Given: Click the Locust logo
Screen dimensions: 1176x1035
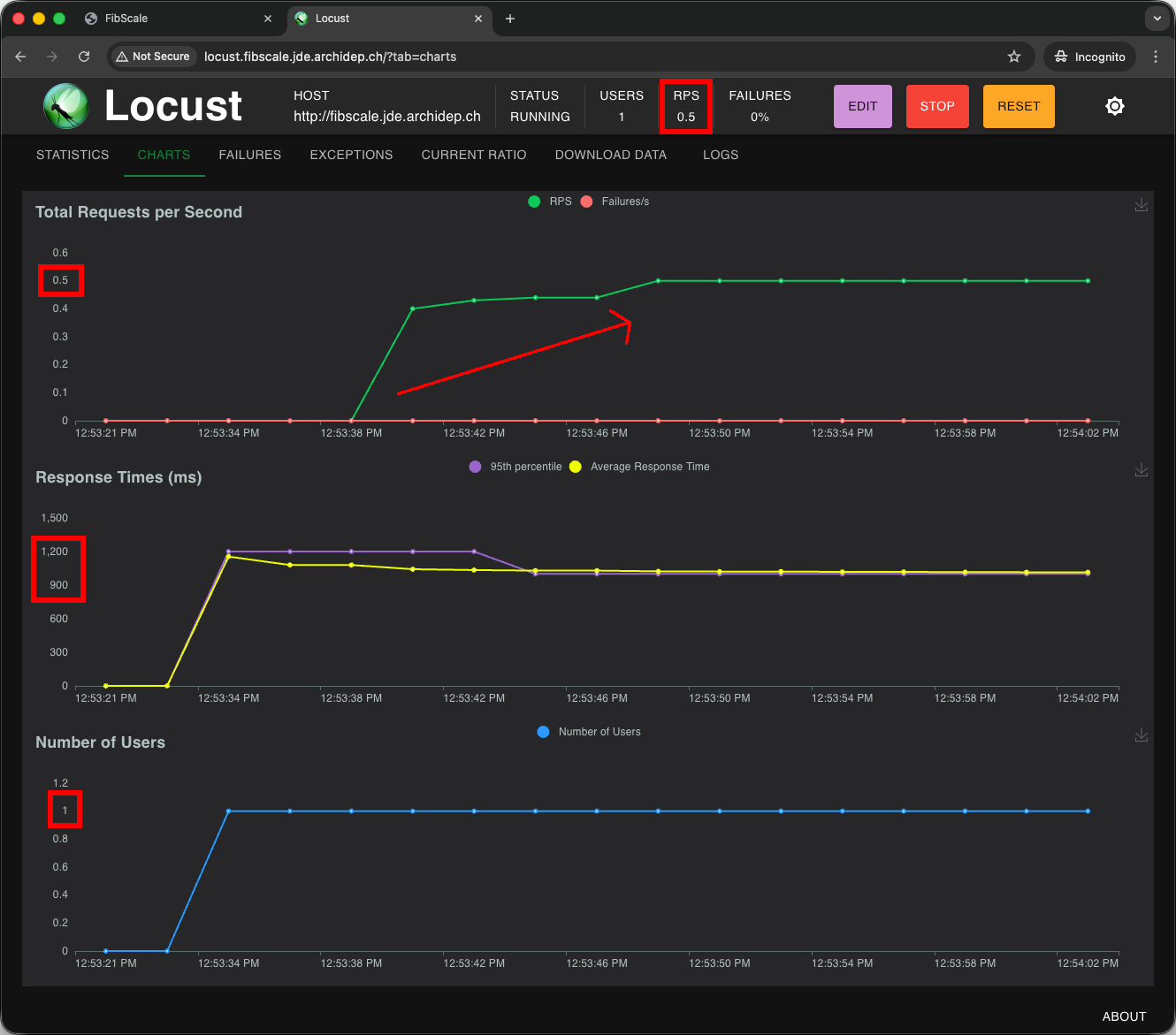Looking at the screenshot, I should (x=65, y=105).
